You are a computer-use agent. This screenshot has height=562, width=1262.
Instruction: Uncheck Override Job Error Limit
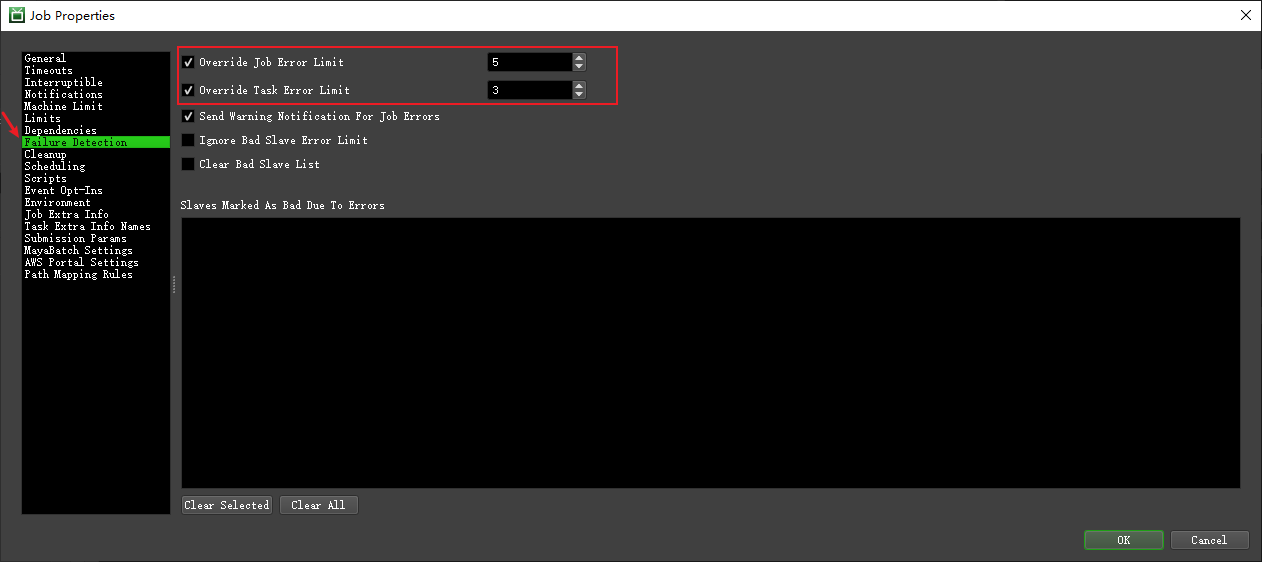(188, 62)
